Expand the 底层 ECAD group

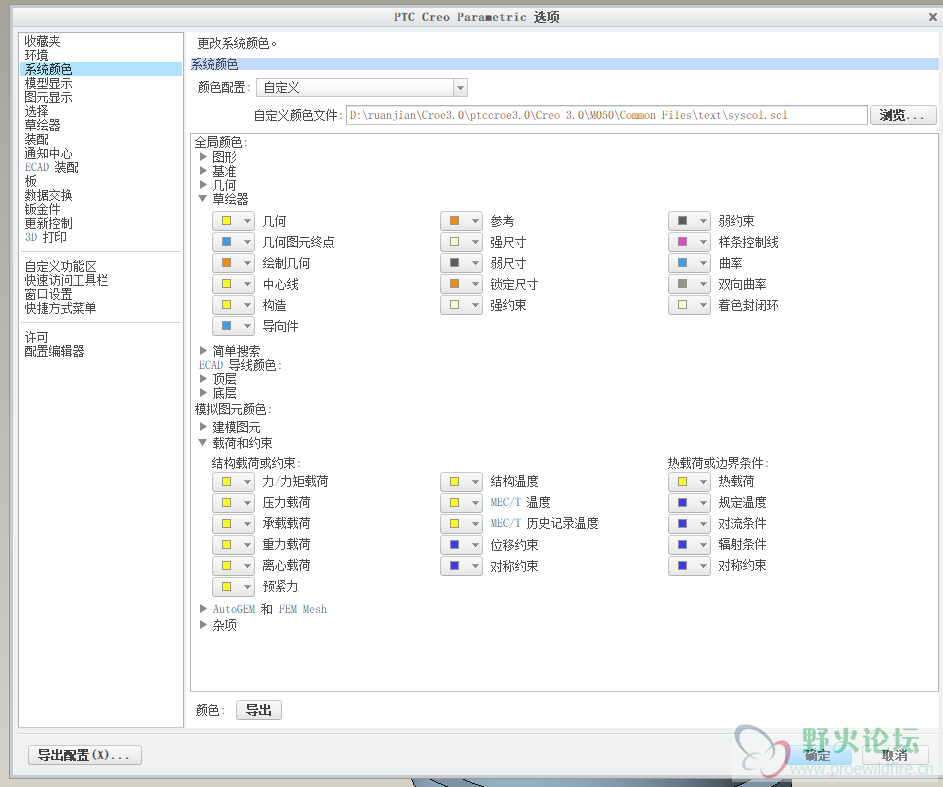[203, 393]
